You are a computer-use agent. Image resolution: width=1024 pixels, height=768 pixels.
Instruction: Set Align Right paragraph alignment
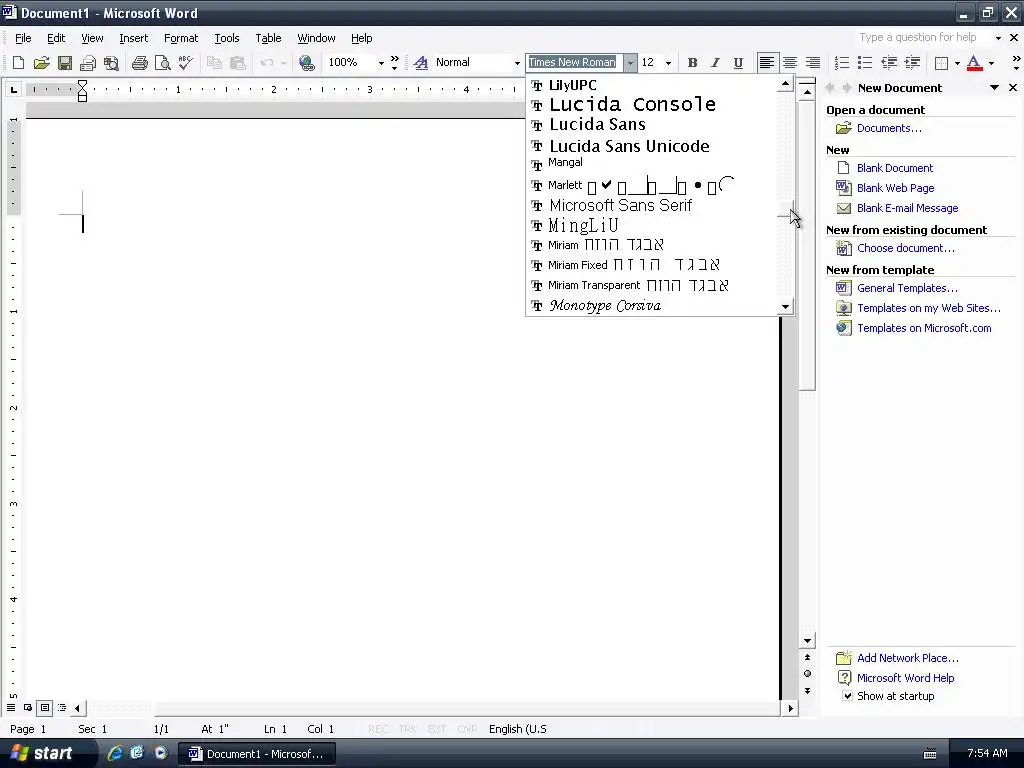tap(812, 63)
